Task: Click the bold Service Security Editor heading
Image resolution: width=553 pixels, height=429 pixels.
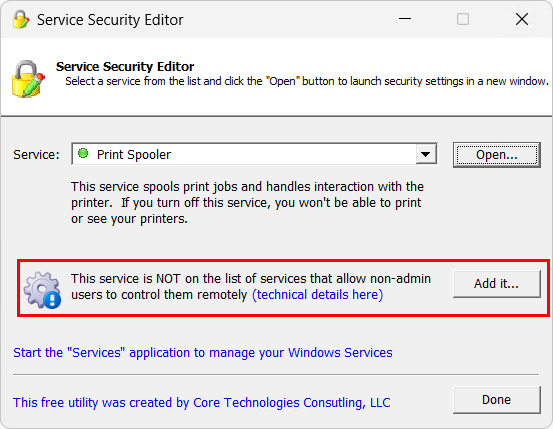Action: pyautogui.click(x=125, y=66)
